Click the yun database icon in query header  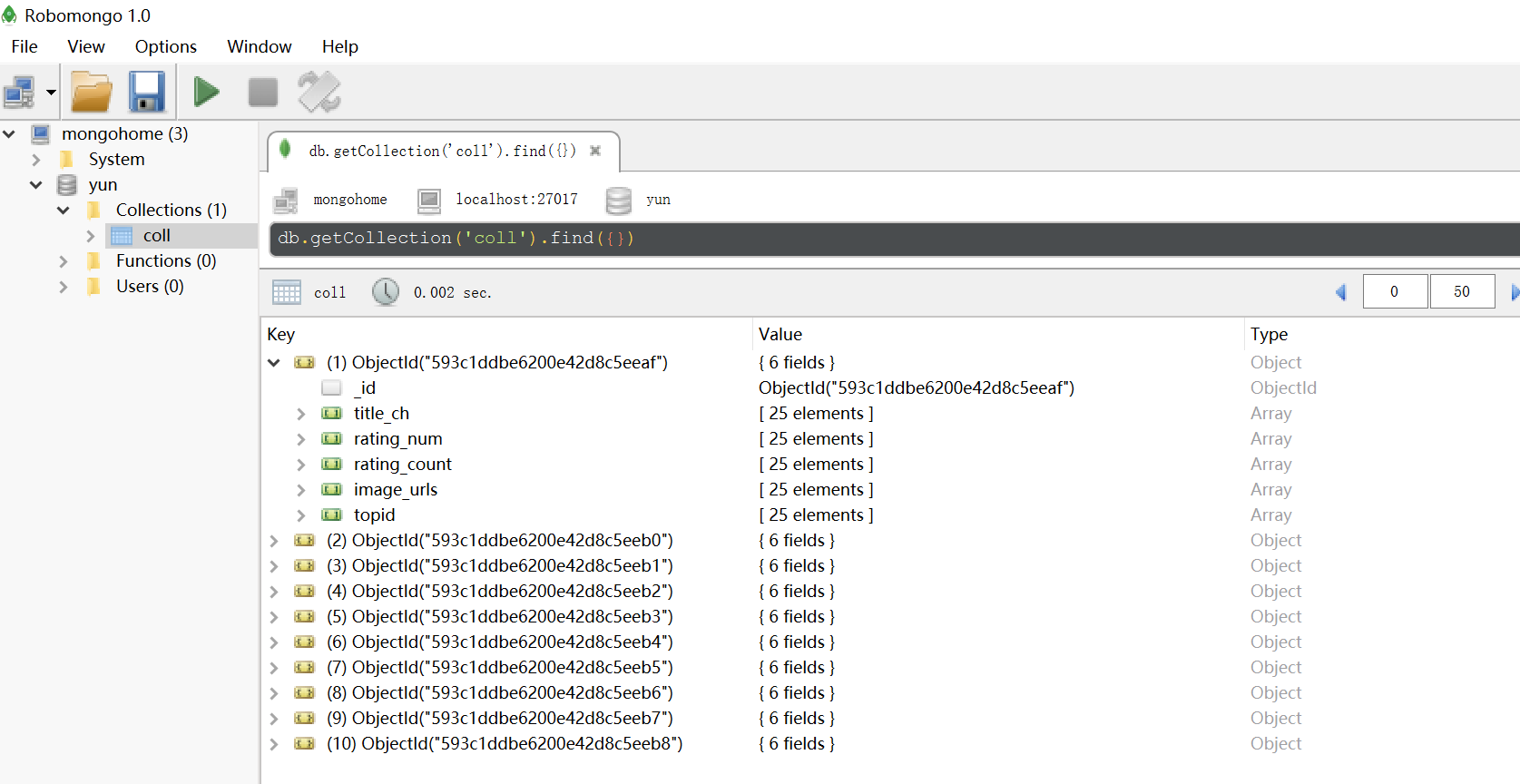619,200
